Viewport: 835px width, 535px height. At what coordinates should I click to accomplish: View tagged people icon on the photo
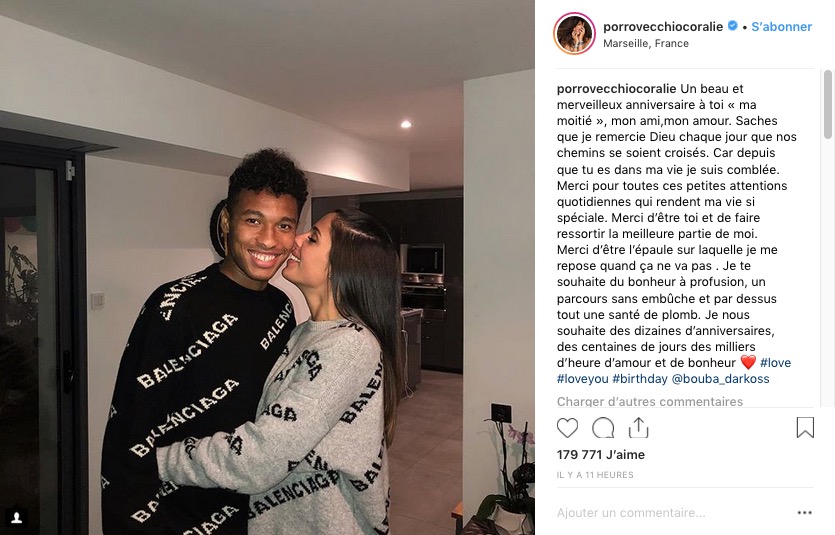click(x=17, y=517)
